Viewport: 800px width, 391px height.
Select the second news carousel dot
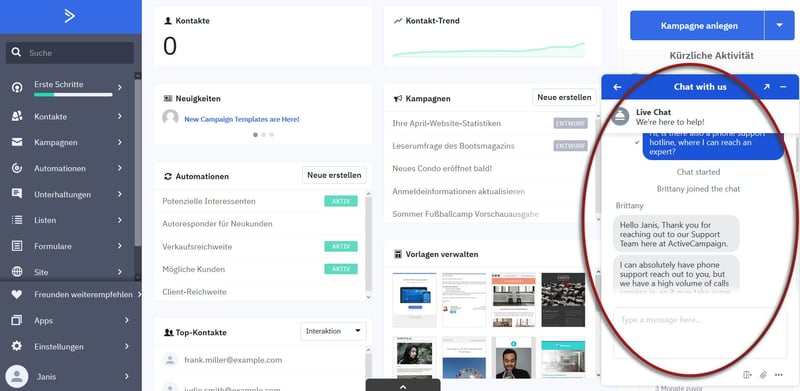(x=263, y=135)
